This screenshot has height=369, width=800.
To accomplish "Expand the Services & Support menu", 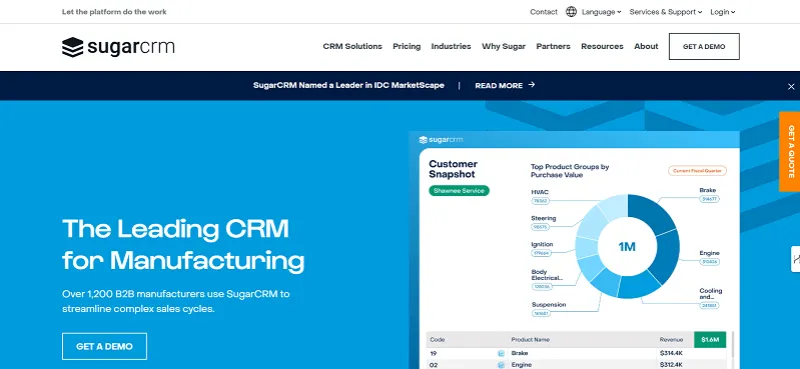I will [x=666, y=12].
